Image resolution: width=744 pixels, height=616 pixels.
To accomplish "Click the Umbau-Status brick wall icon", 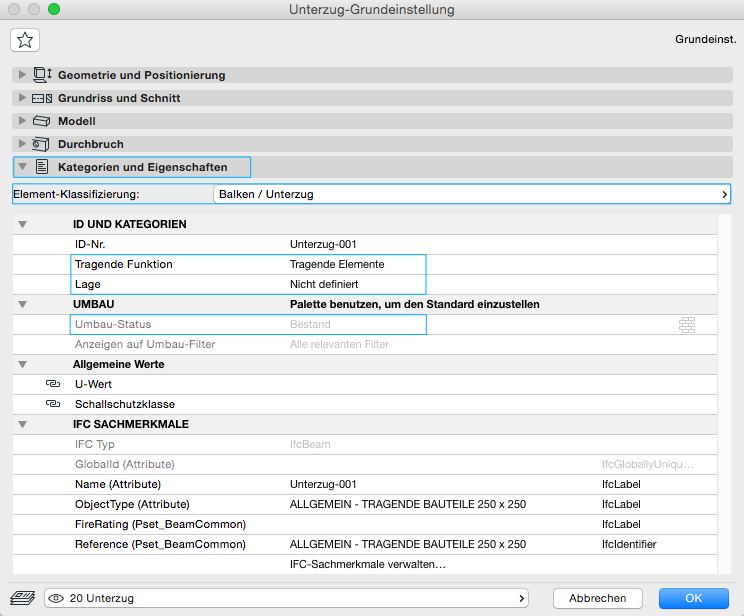I will (x=686, y=324).
